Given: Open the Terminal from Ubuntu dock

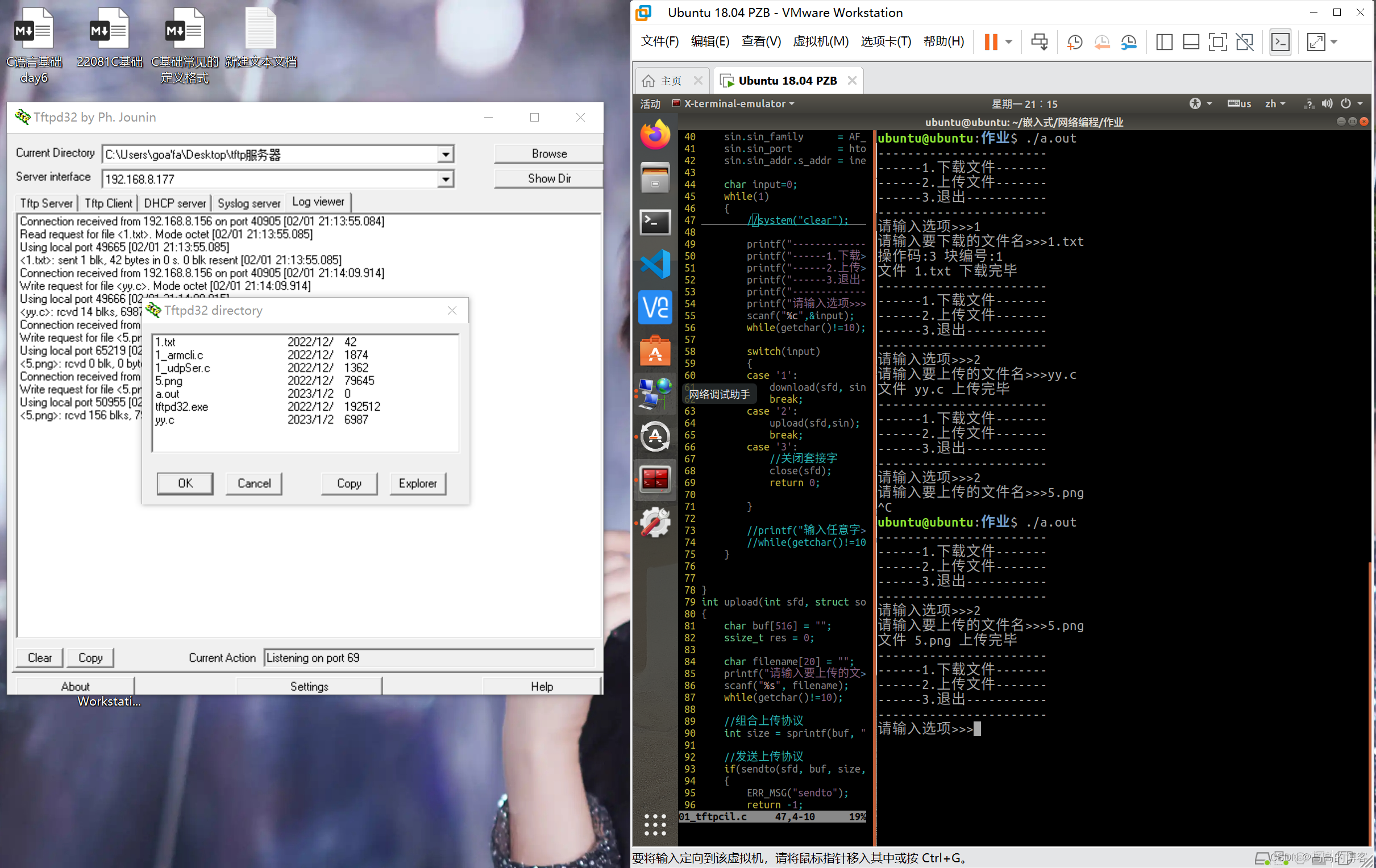Looking at the screenshot, I should point(654,222).
